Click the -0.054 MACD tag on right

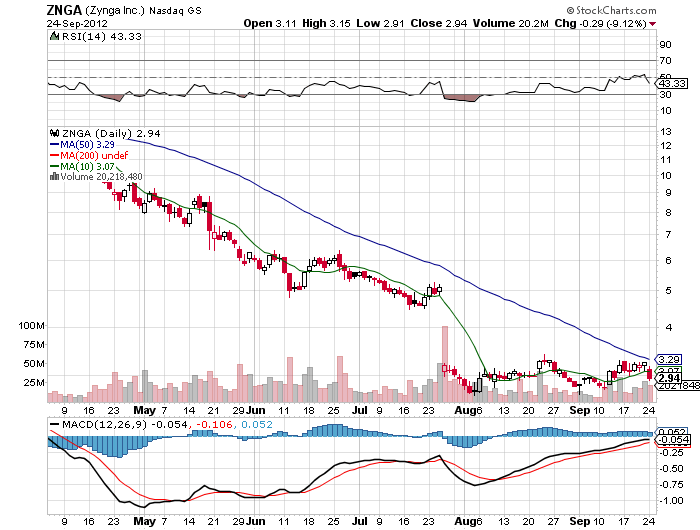click(x=672, y=440)
